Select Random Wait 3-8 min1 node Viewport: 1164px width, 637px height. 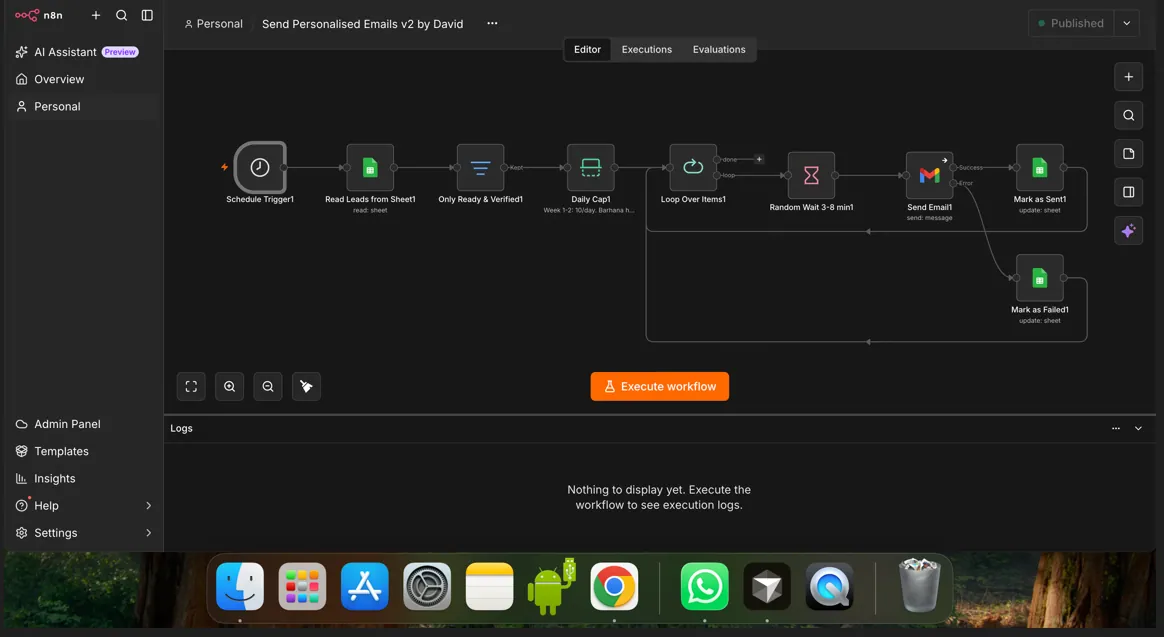point(811,176)
